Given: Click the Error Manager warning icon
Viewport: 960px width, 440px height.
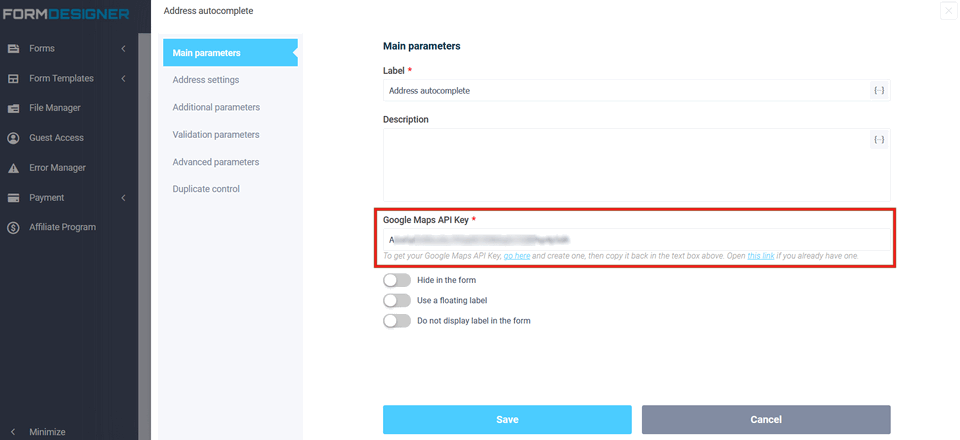Looking at the screenshot, I should tap(14, 168).
